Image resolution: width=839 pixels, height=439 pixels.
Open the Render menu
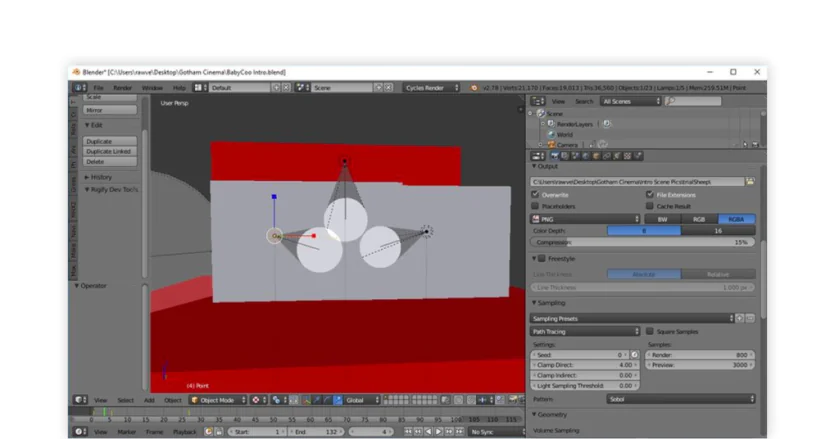pos(123,88)
